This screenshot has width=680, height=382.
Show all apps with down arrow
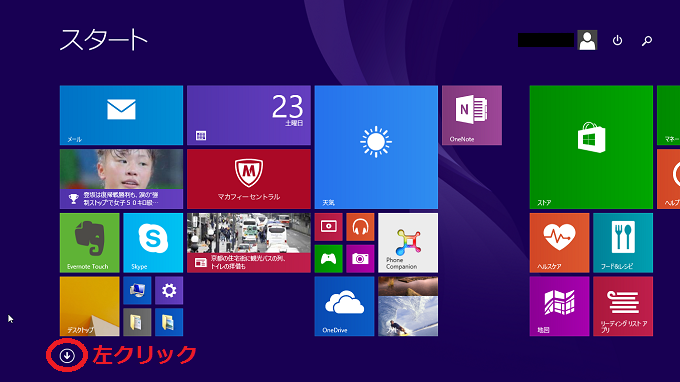point(67,356)
